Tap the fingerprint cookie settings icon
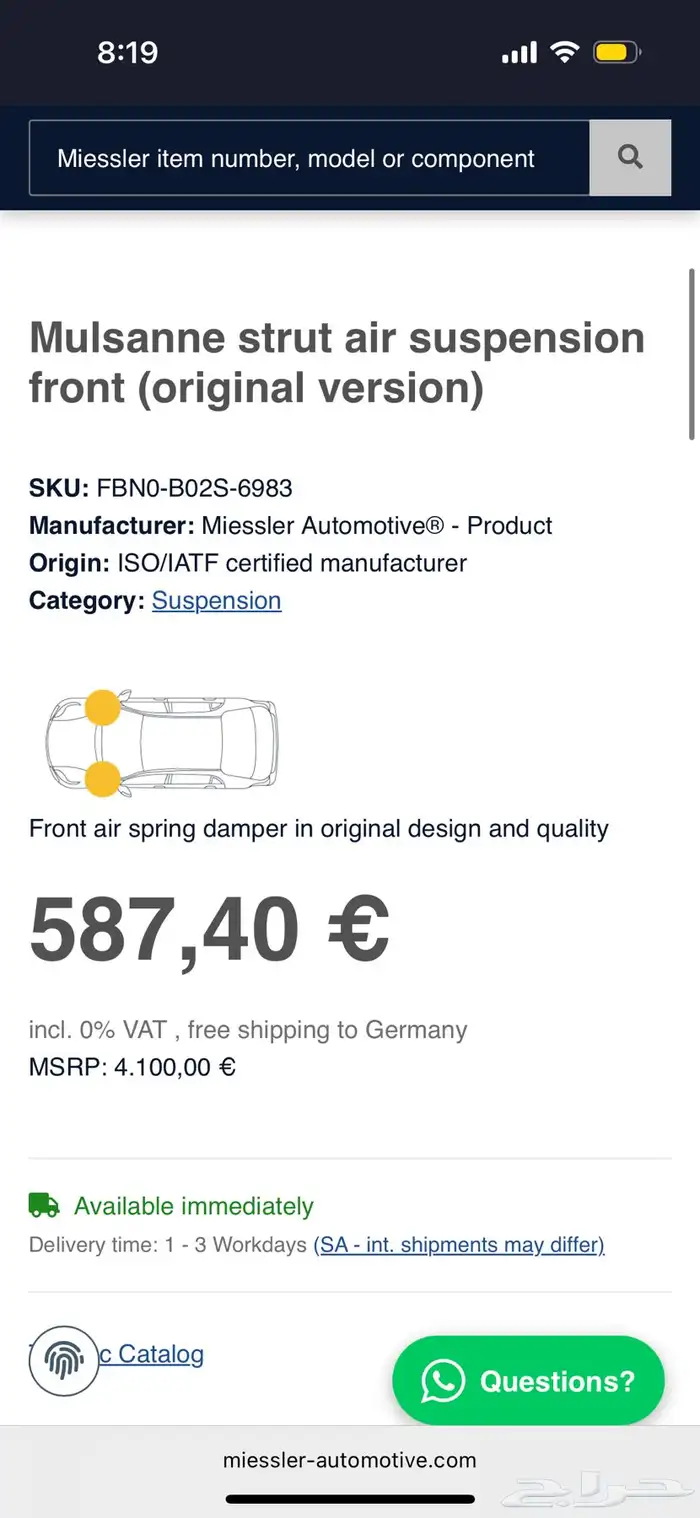This screenshot has width=700, height=1518. (x=63, y=1361)
